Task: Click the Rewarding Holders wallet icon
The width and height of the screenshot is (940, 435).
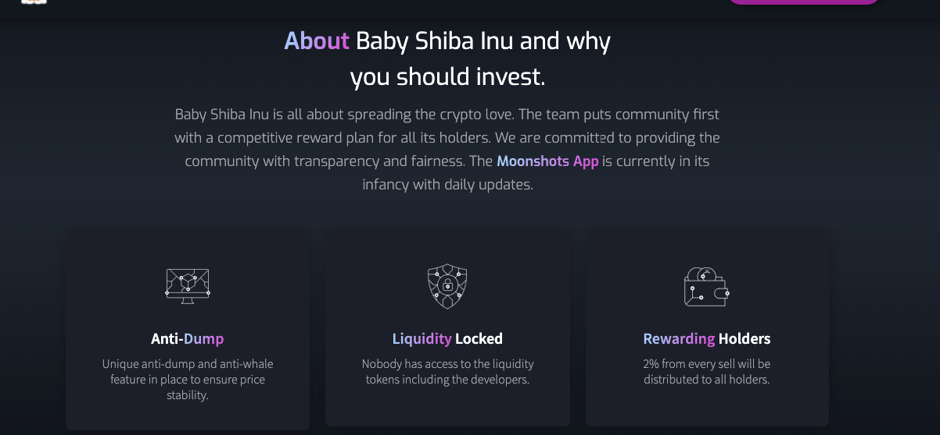Action: (x=707, y=286)
